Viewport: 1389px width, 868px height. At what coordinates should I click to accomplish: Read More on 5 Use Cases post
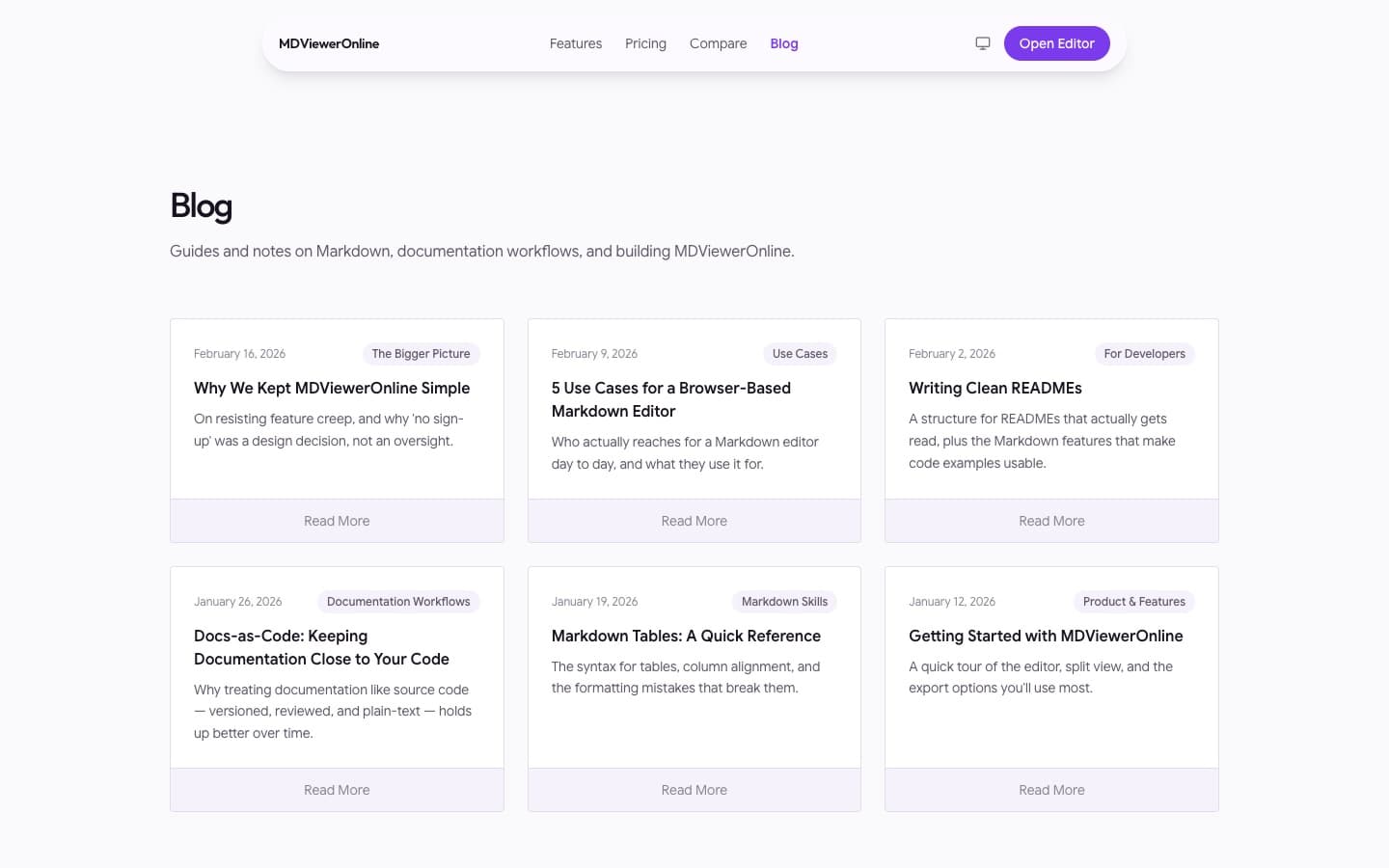[694, 521]
